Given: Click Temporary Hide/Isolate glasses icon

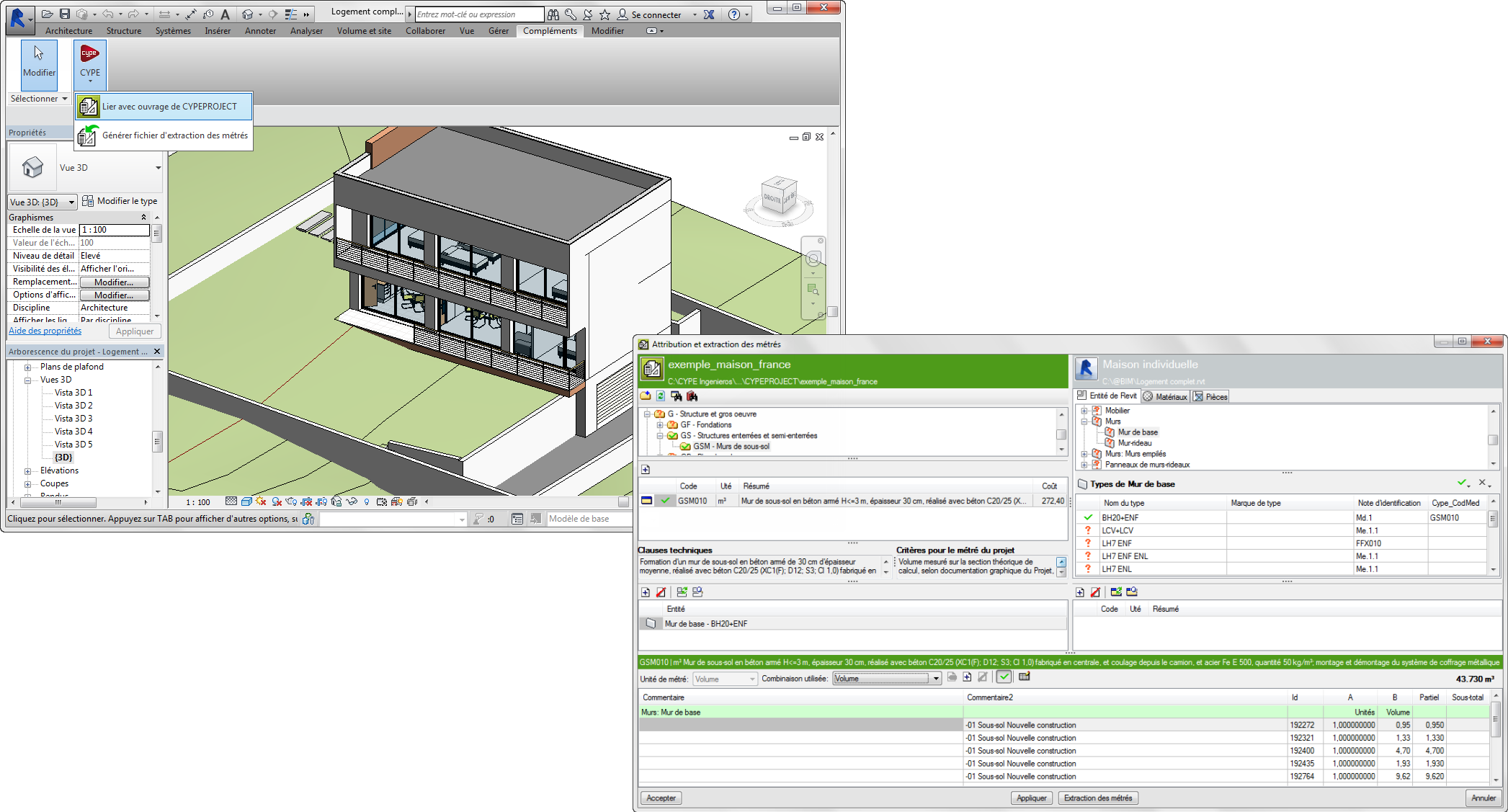Looking at the screenshot, I should click(352, 501).
